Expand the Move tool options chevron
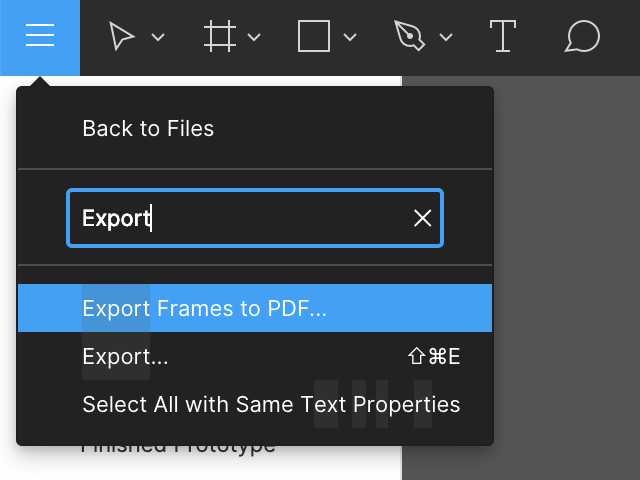Screen dimensions: 640x480 [x=158, y=38]
